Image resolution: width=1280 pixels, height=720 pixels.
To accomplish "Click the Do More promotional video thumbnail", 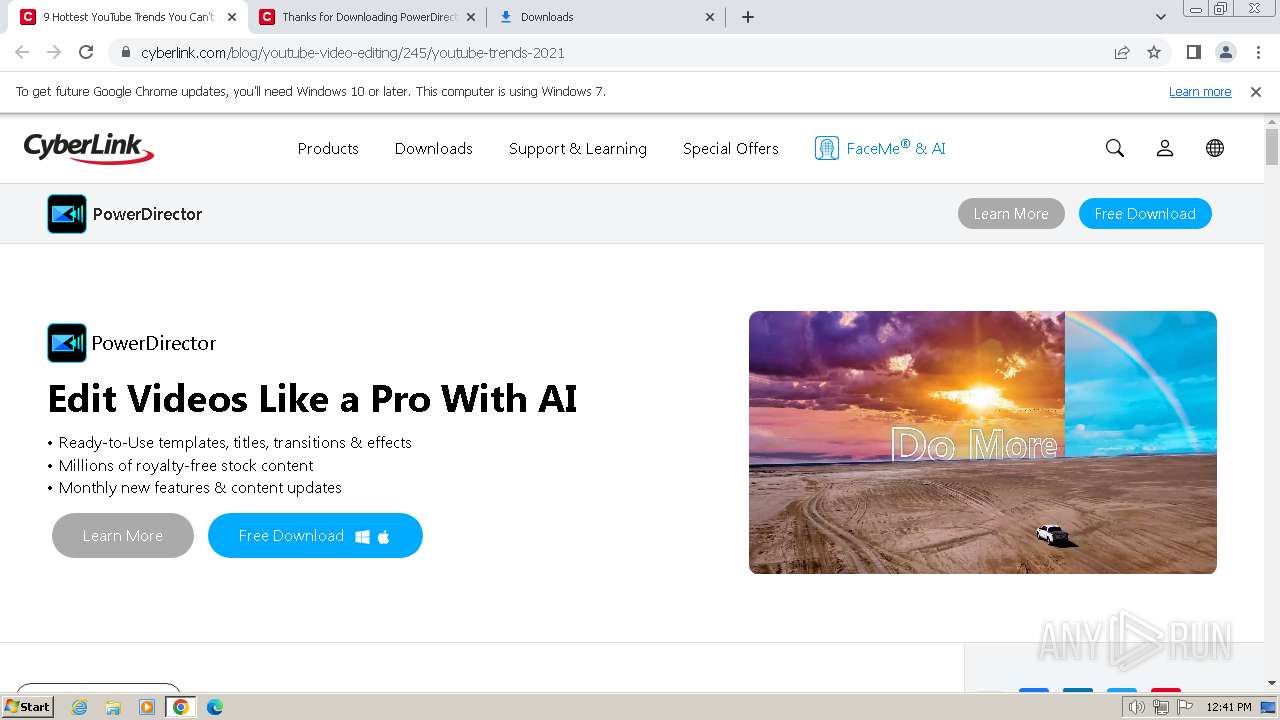I will coord(983,442).
